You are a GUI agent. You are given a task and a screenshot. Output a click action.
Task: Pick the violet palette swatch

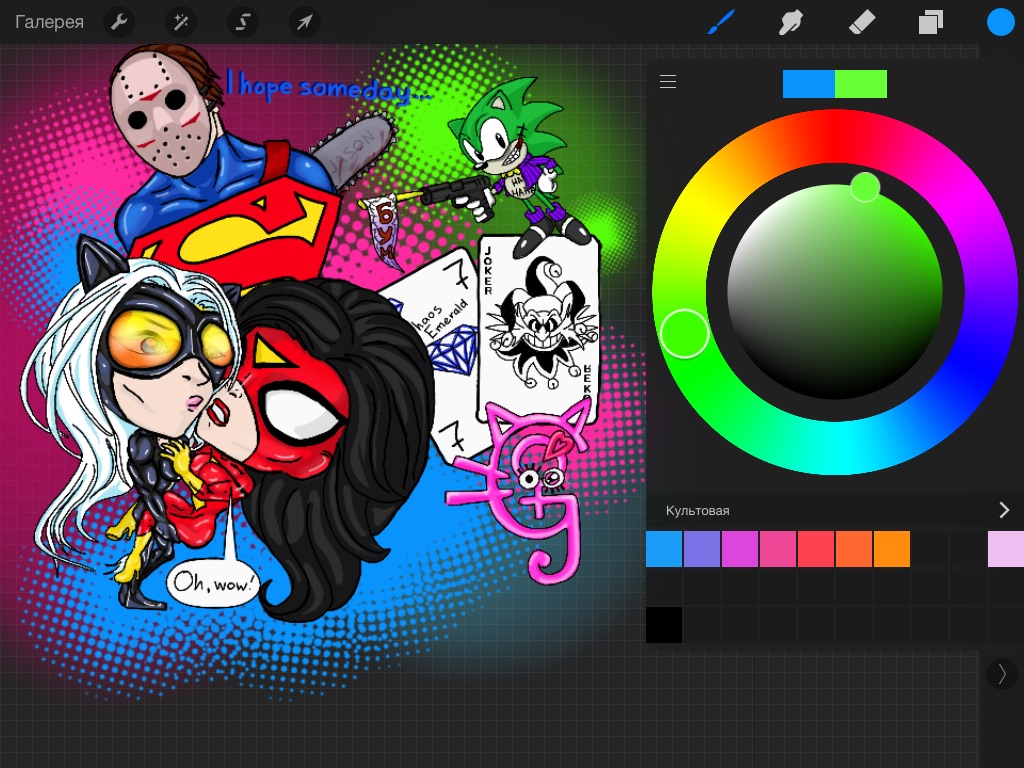point(702,549)
